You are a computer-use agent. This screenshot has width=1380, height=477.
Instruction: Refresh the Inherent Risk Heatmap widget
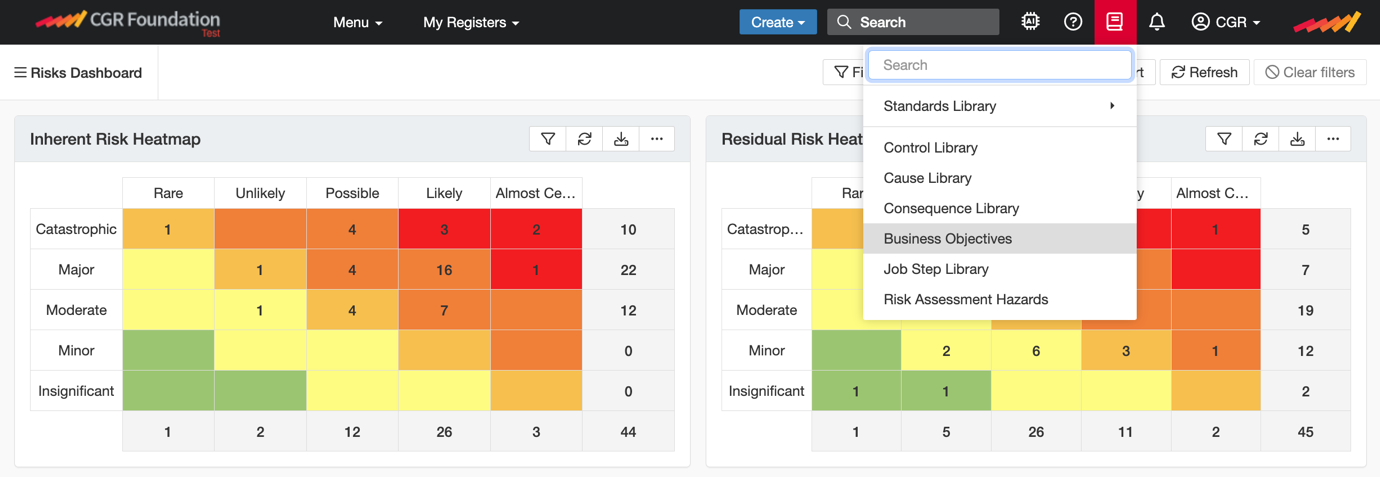point(585,139)
